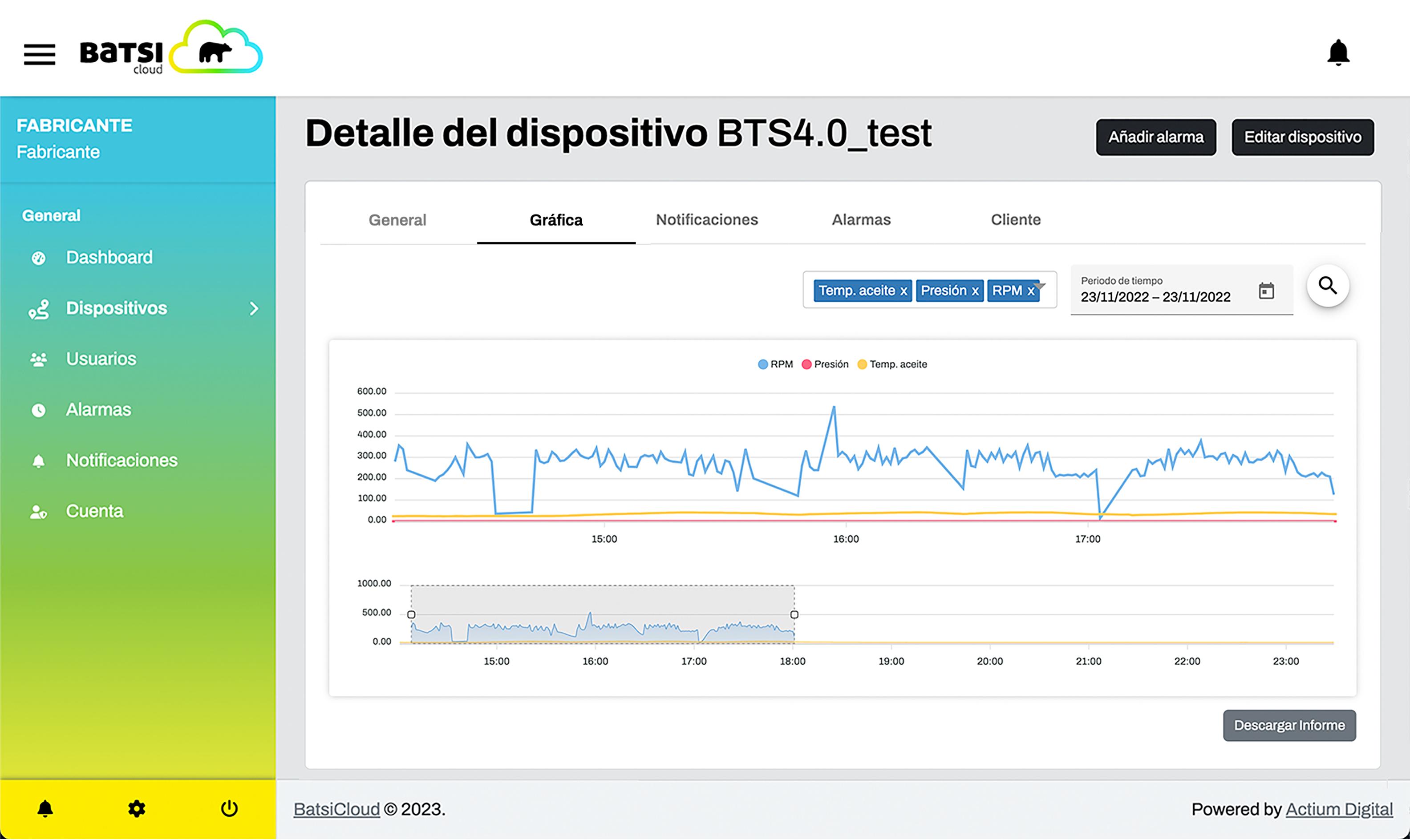
Task: Click the top-right notification bell icon
Action: tap(1338, 52)
